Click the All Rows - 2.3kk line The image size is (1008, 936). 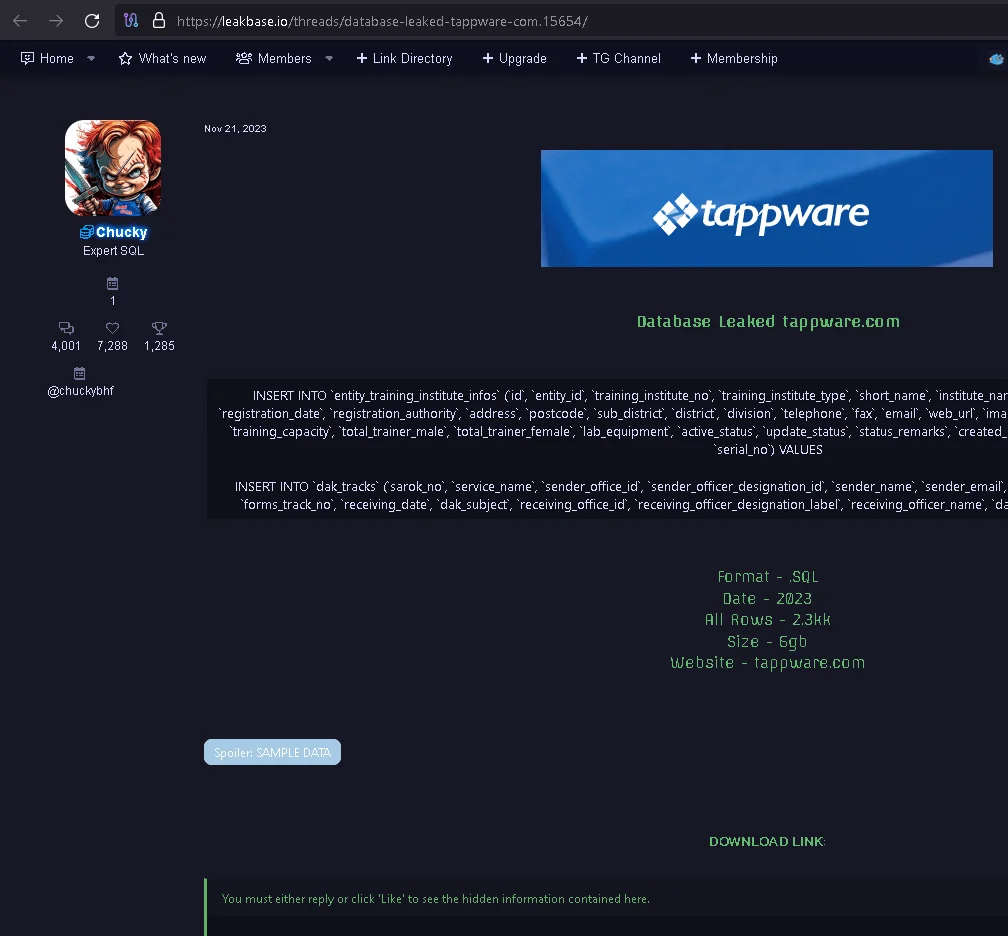[x=768, y=620]
